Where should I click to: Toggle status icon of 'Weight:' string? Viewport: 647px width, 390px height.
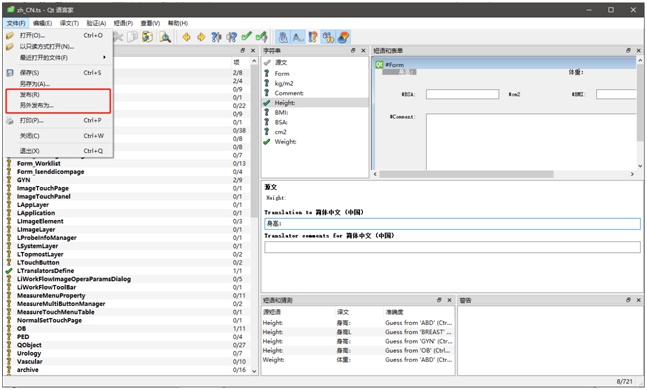267,142
